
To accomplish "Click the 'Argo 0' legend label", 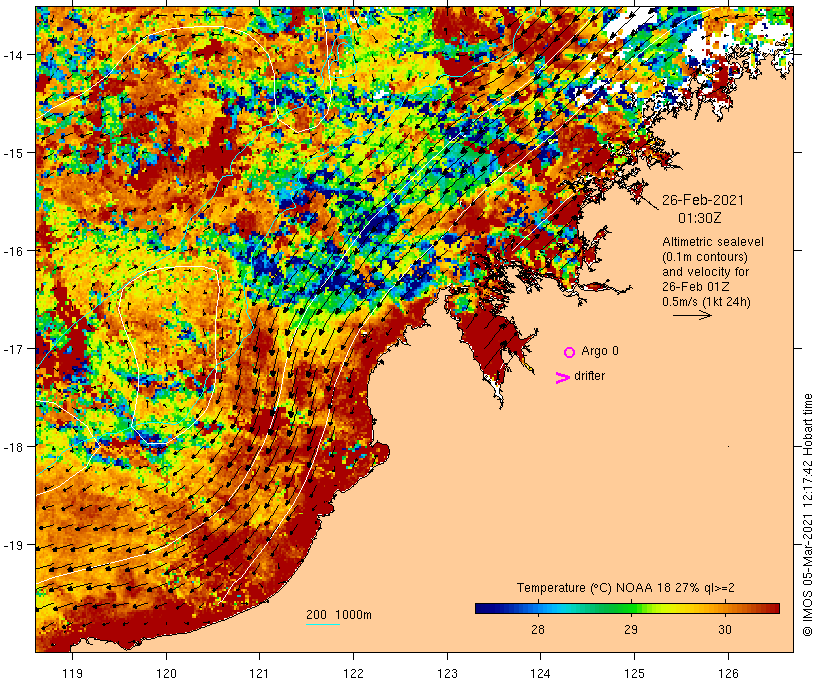I will tap(600, 351).
